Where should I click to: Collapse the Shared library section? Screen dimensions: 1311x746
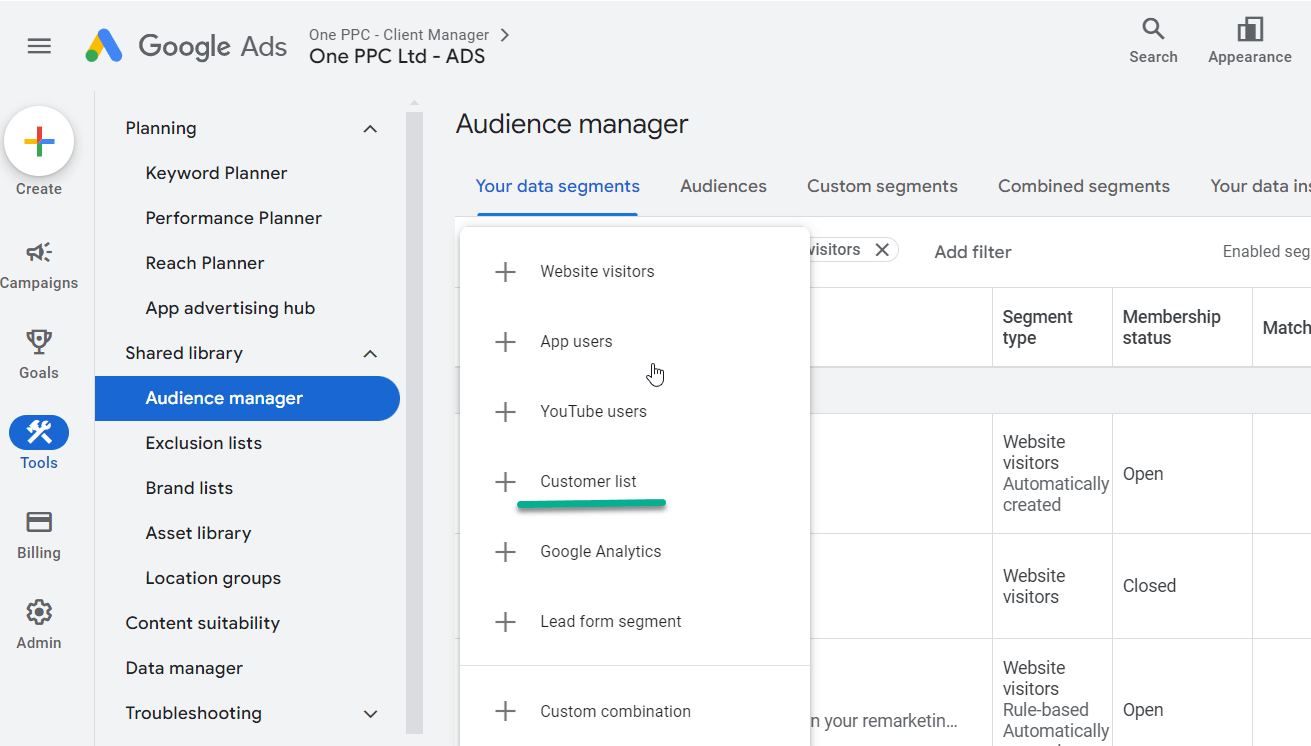click(x=370, y=354)
